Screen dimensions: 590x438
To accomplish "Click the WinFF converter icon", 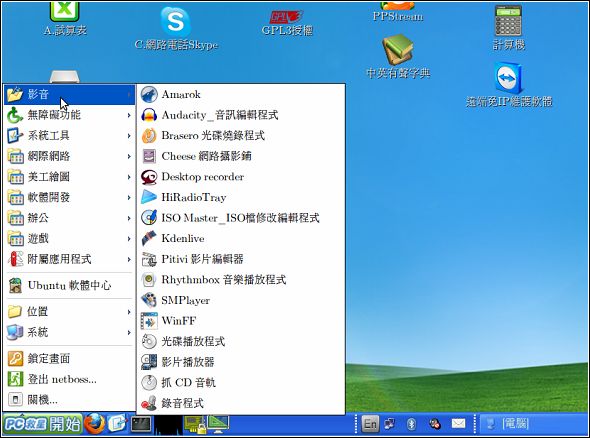I will [149, 321].
